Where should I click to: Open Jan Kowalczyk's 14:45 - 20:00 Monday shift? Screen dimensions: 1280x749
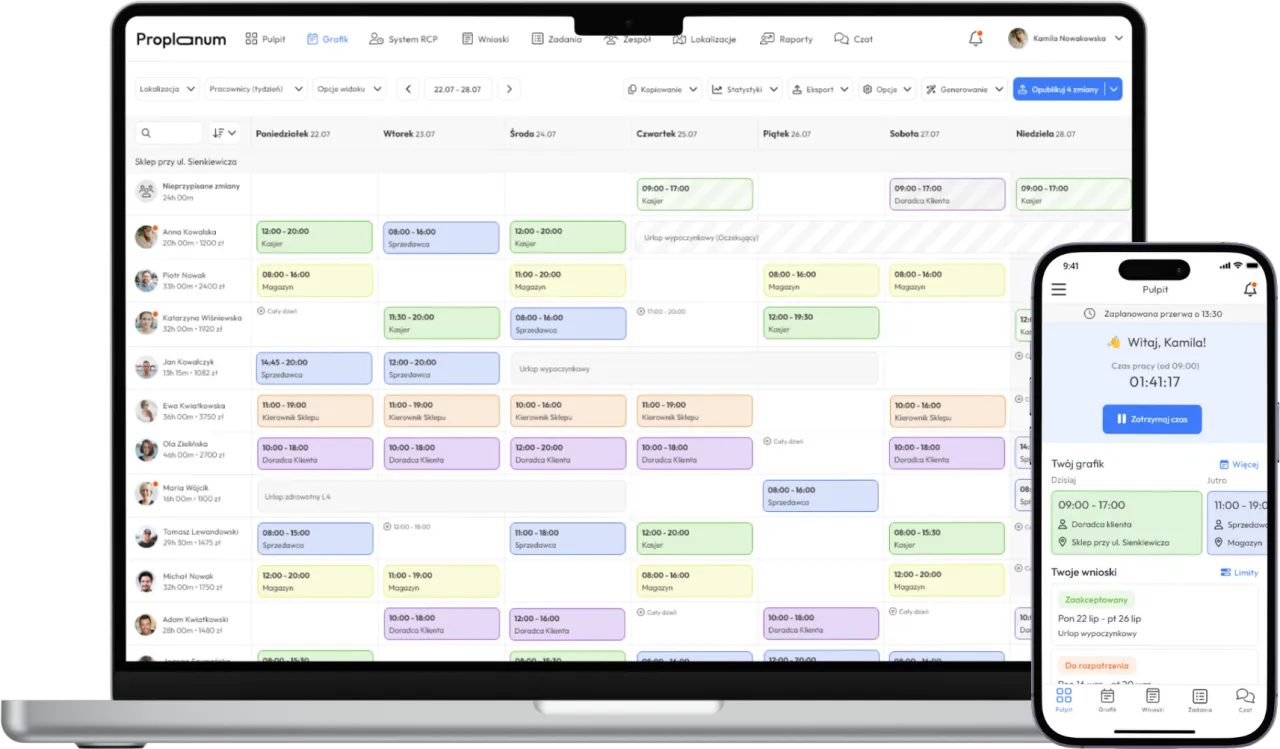[314, 368]
